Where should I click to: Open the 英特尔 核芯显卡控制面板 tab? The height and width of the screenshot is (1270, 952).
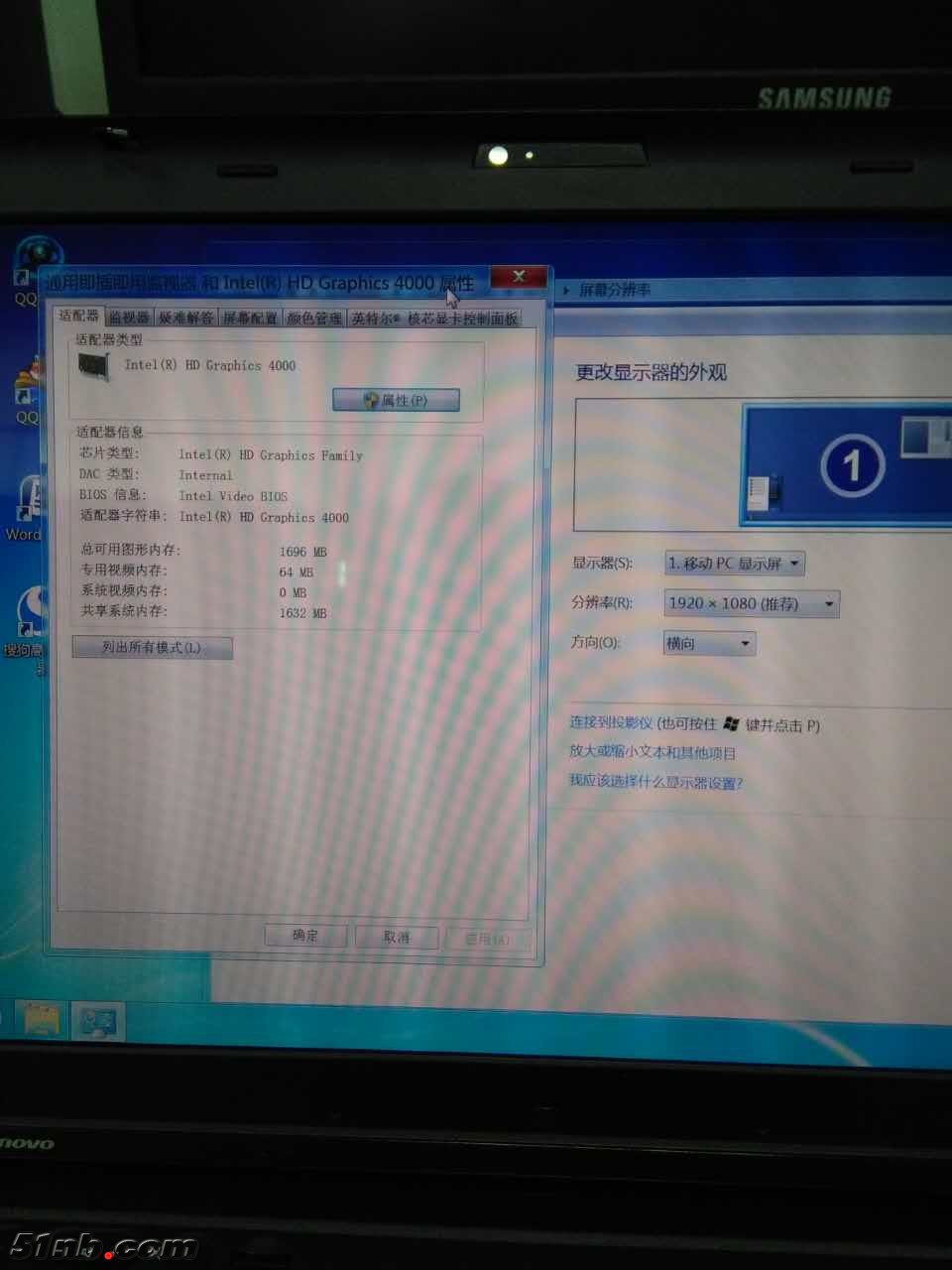tap(434, 317)
